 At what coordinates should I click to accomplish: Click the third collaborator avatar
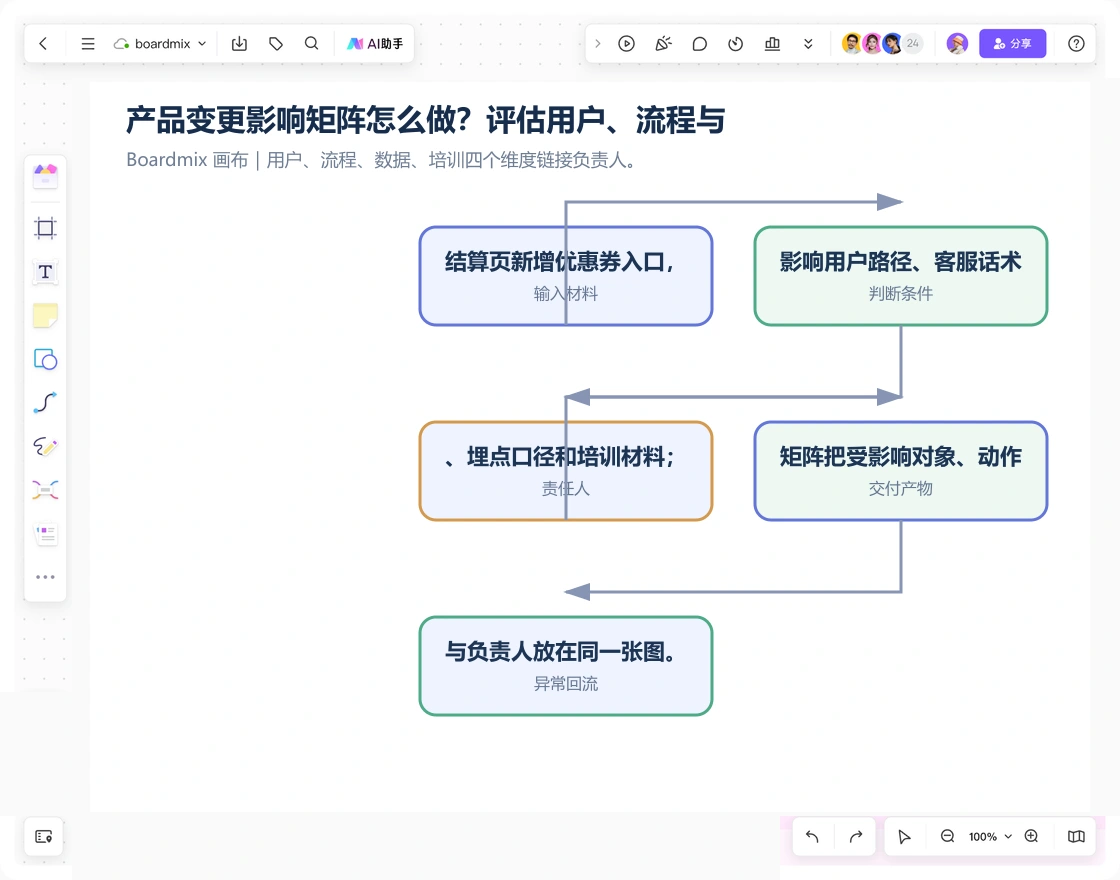(x=892, y=44)
